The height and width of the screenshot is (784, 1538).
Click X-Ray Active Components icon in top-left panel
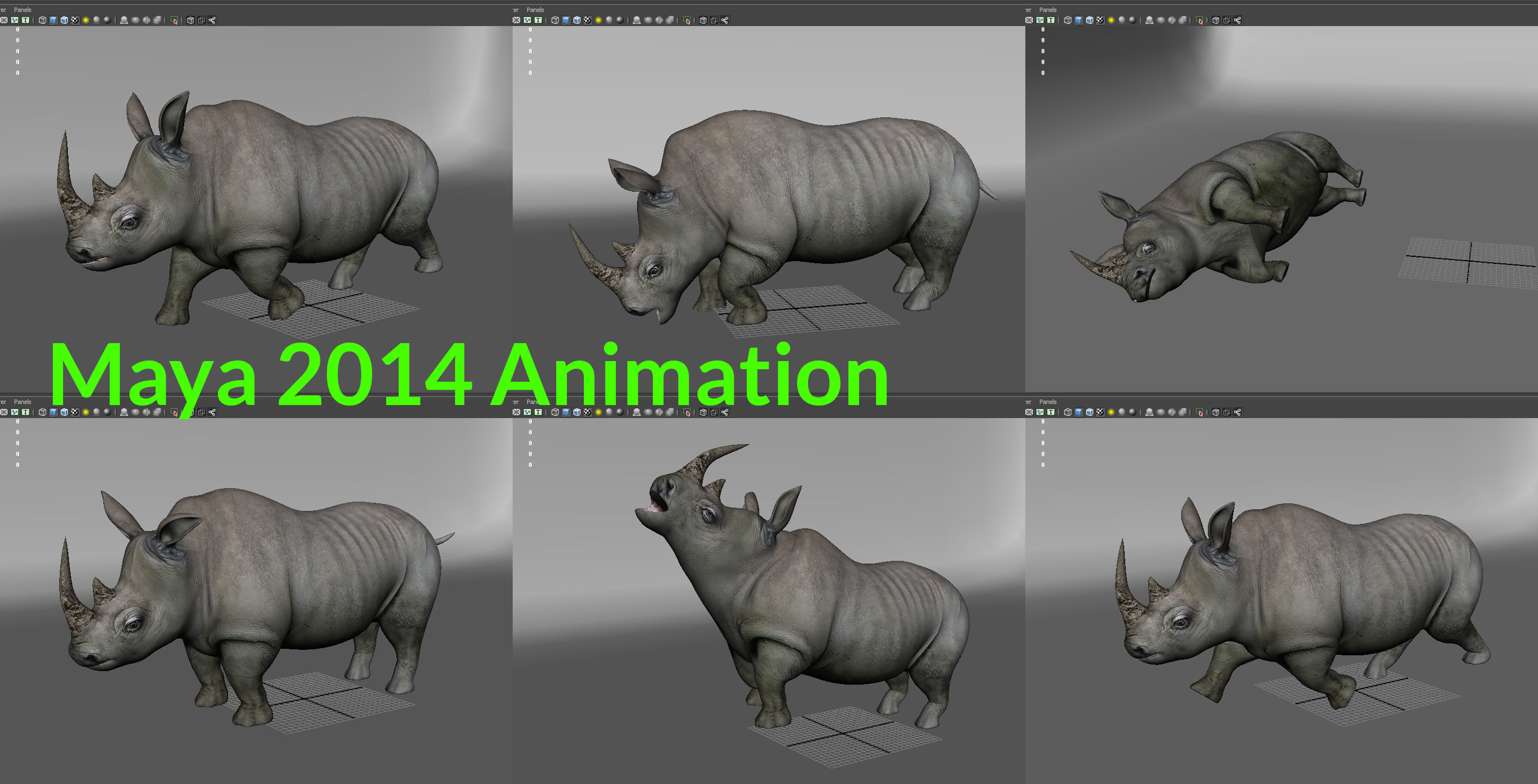[x=201, y=20]
